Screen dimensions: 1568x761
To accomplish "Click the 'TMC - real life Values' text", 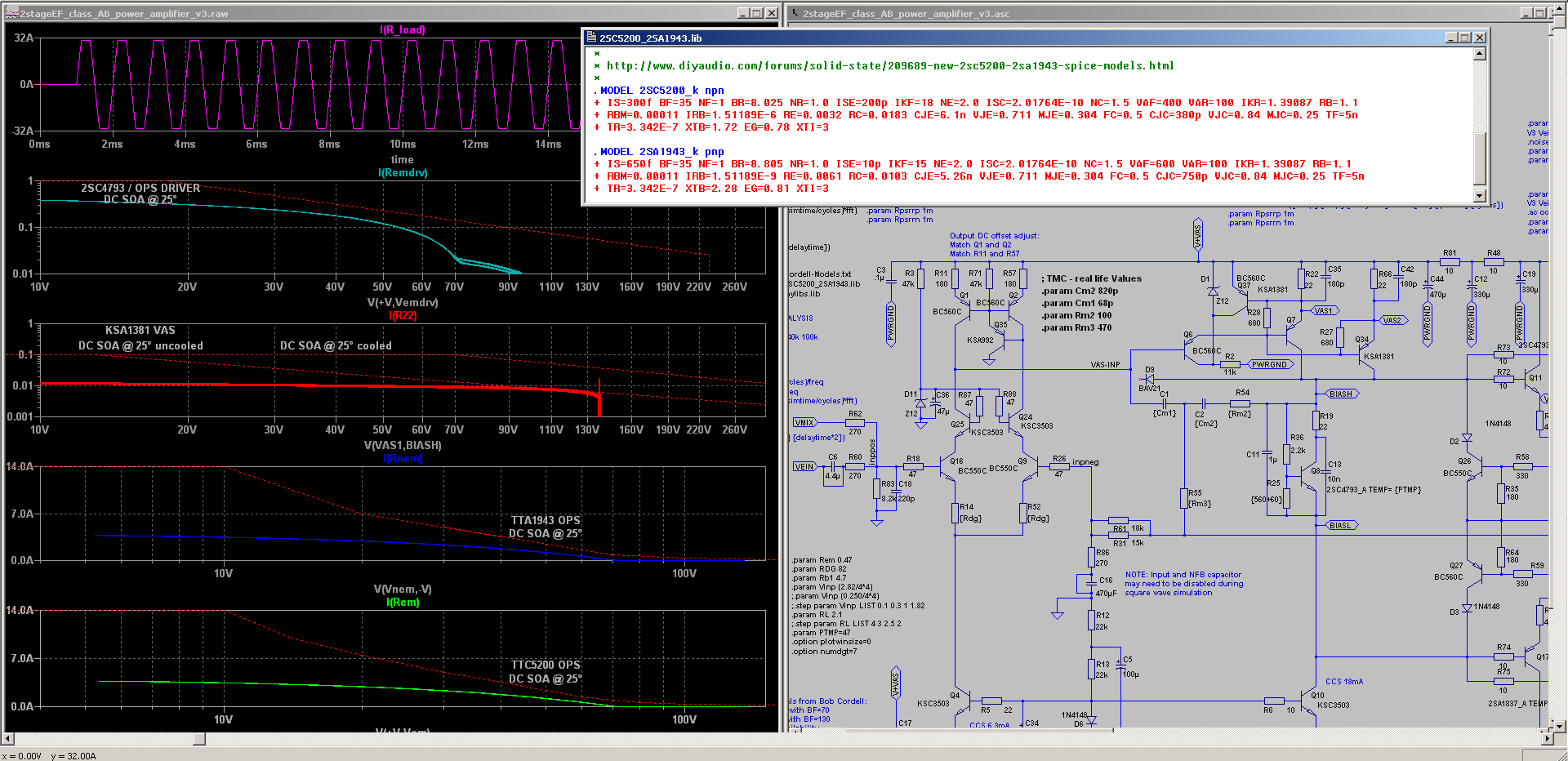I will (x=1092, y=279).
